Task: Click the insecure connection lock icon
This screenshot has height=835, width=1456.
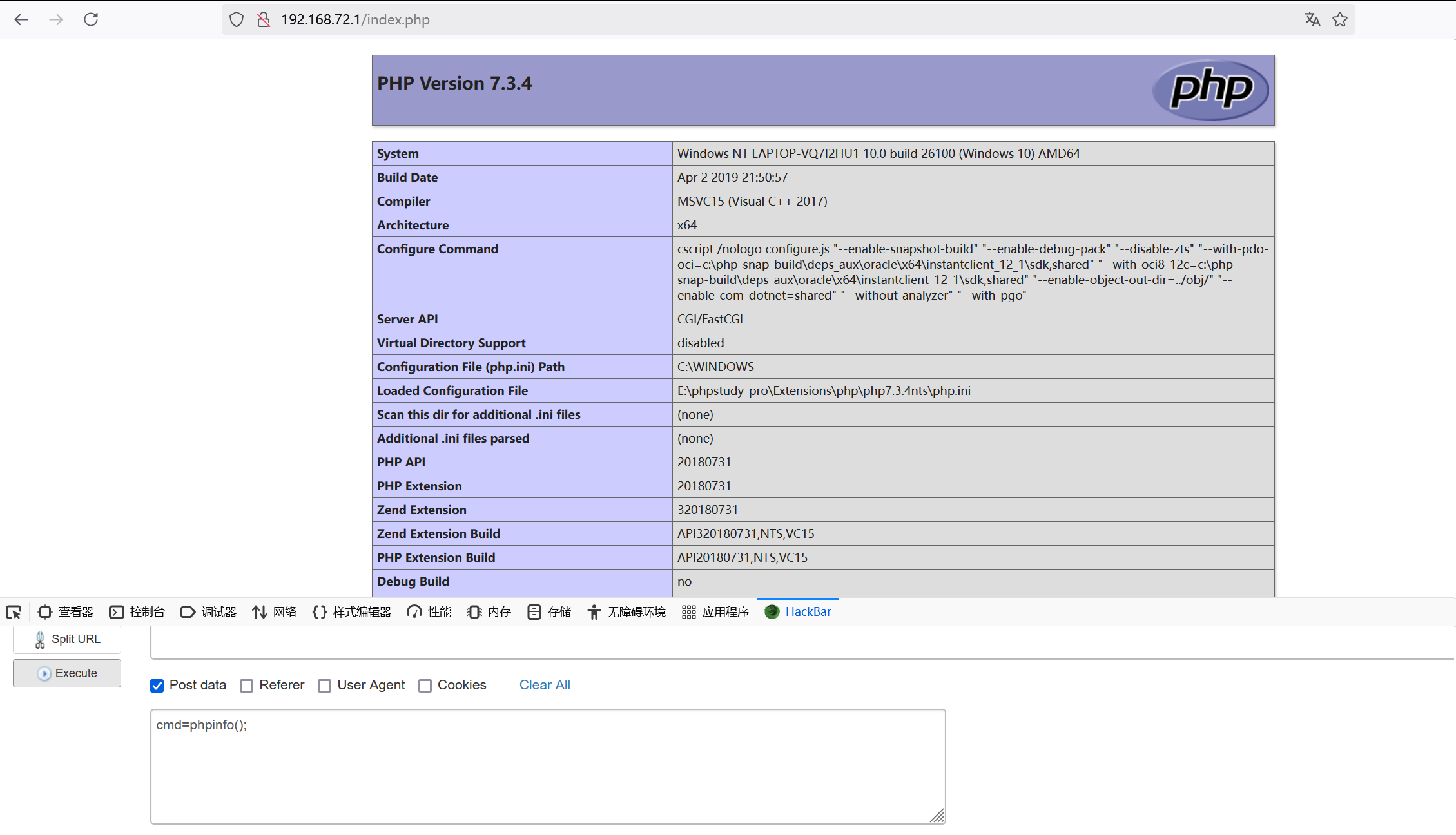Action: 263,19
